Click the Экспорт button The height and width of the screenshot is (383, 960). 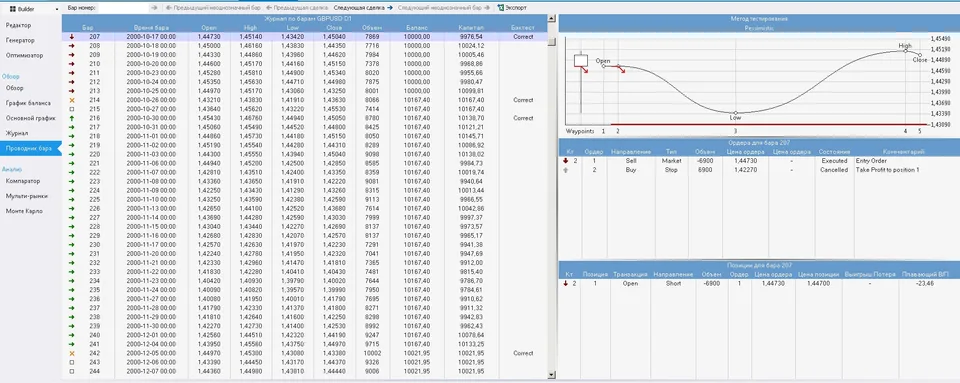click(512, 8)
